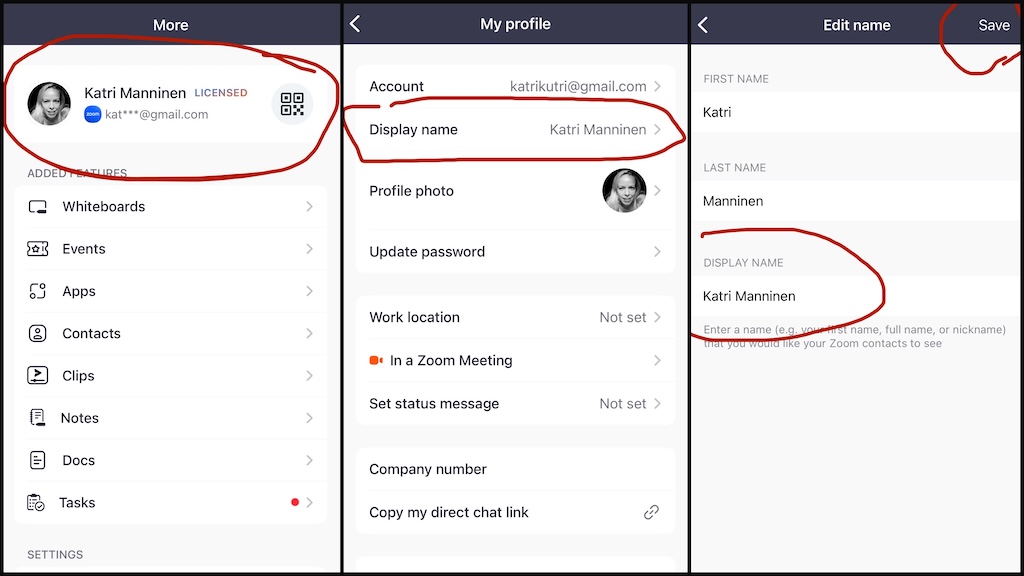Click Not set value for Work location
1024x576 pixels.
pyautogui.click(x=622, y=317)
